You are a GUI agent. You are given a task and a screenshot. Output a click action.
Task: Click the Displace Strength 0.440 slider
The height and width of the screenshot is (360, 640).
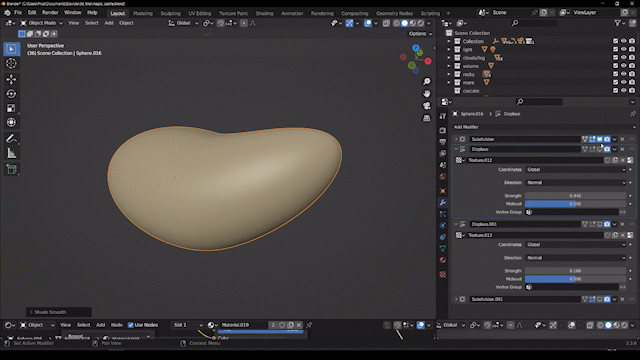coord(576,196)
